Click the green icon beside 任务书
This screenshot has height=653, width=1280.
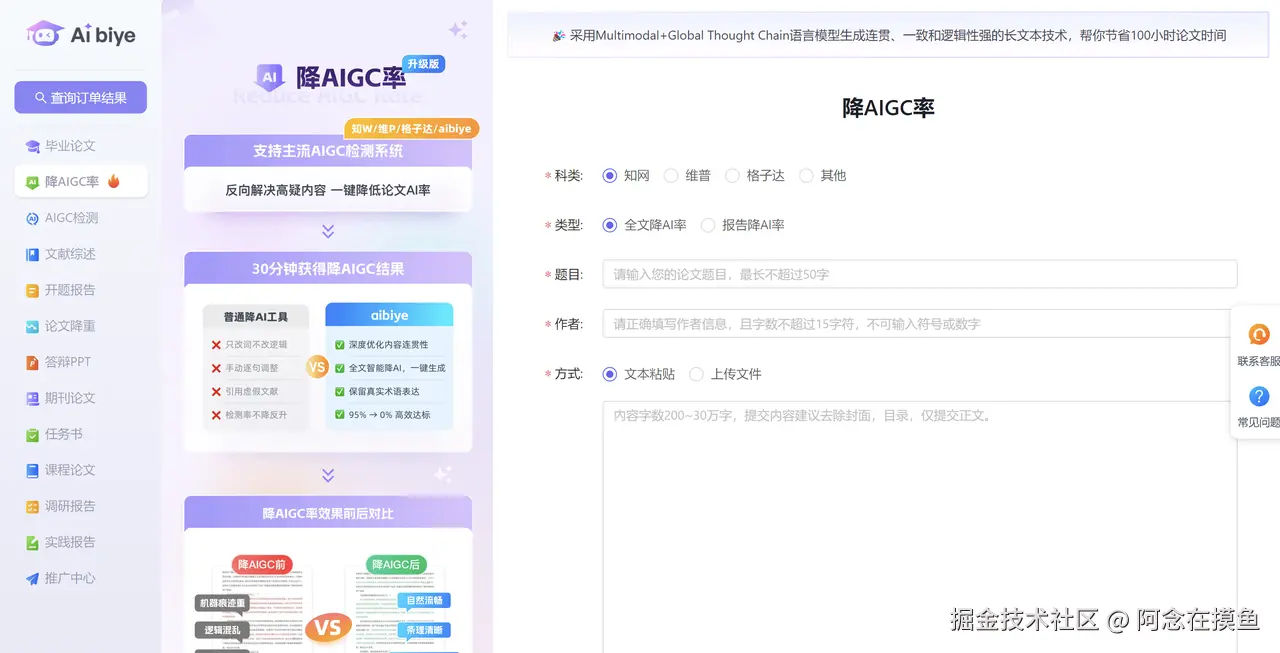coord(33,434)
